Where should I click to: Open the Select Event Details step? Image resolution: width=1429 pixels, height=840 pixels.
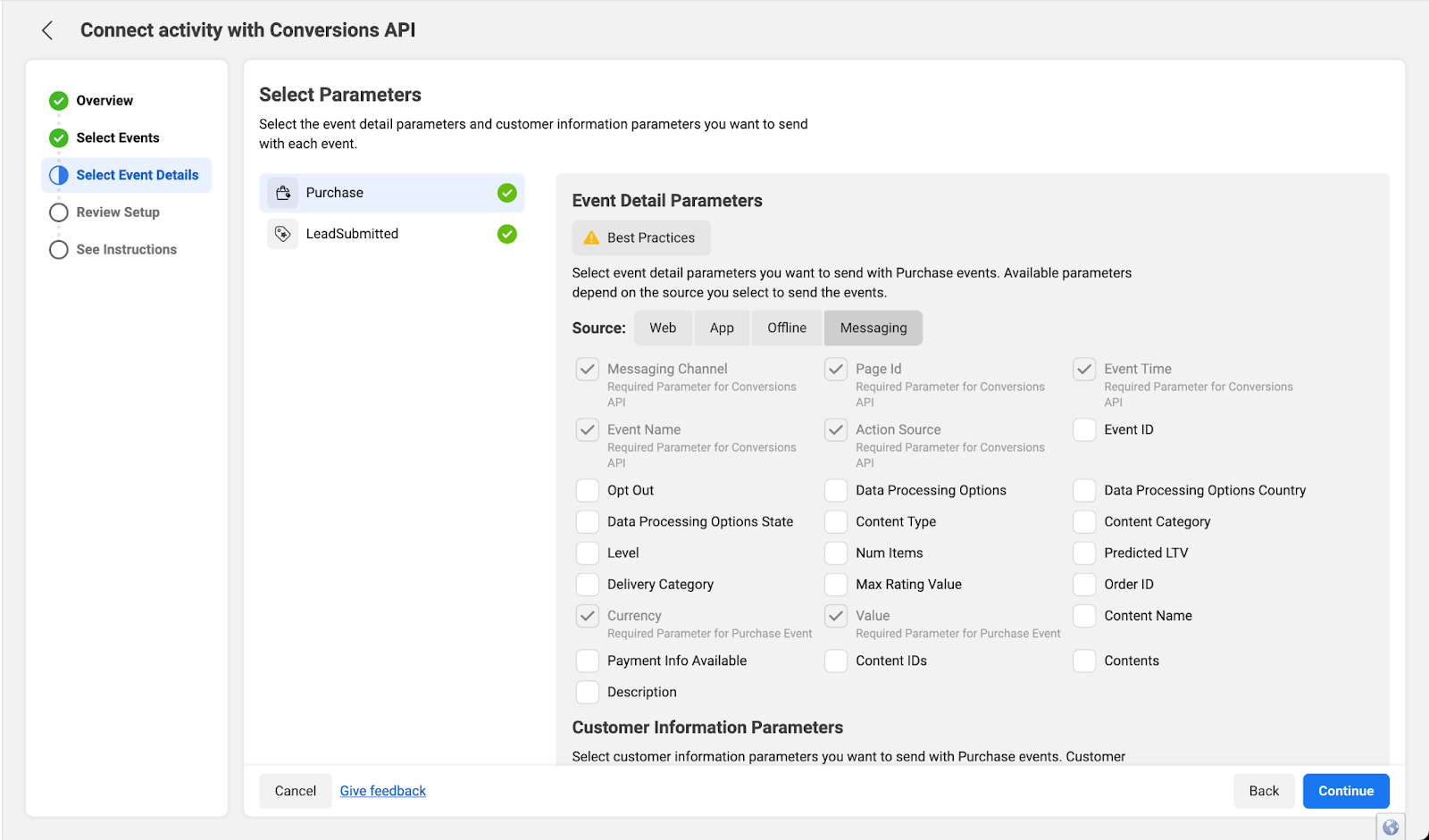pos(127,175)
